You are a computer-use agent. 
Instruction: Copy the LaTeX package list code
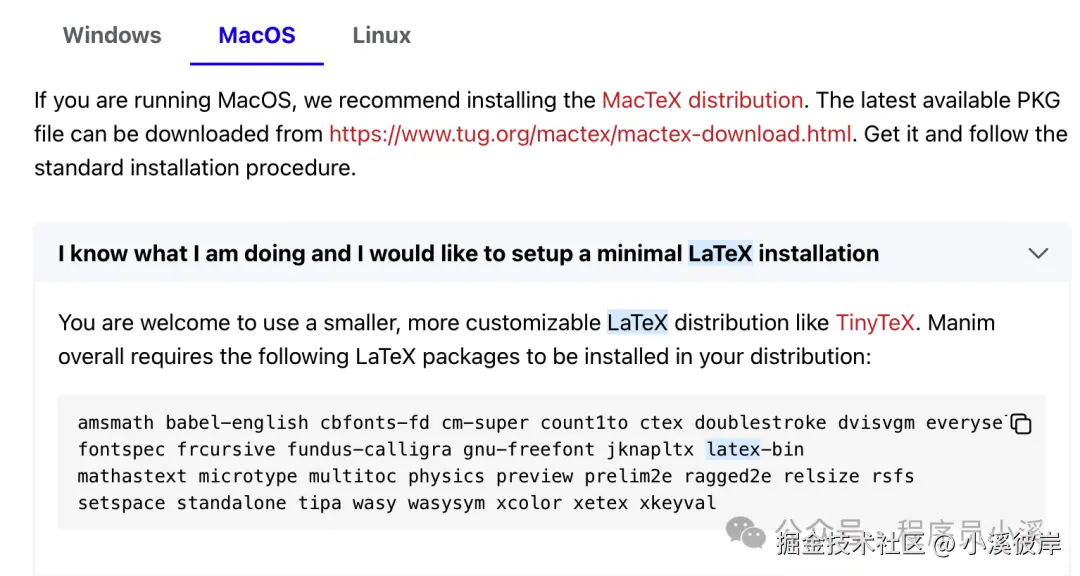pos(1021,424)
